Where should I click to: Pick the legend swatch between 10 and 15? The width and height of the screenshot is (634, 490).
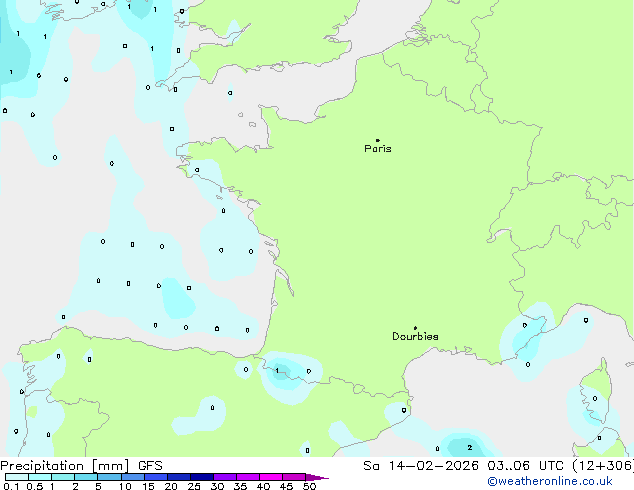pos(133,477)
